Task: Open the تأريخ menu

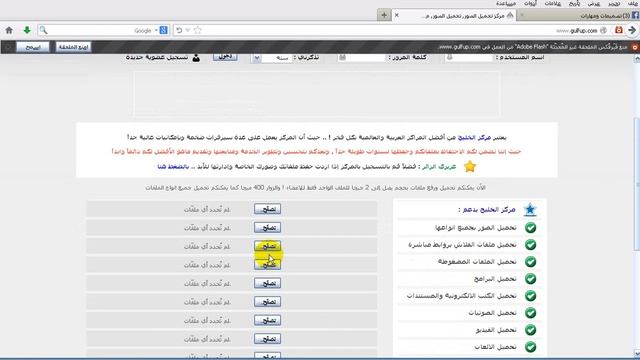Action: pos(574,3)
